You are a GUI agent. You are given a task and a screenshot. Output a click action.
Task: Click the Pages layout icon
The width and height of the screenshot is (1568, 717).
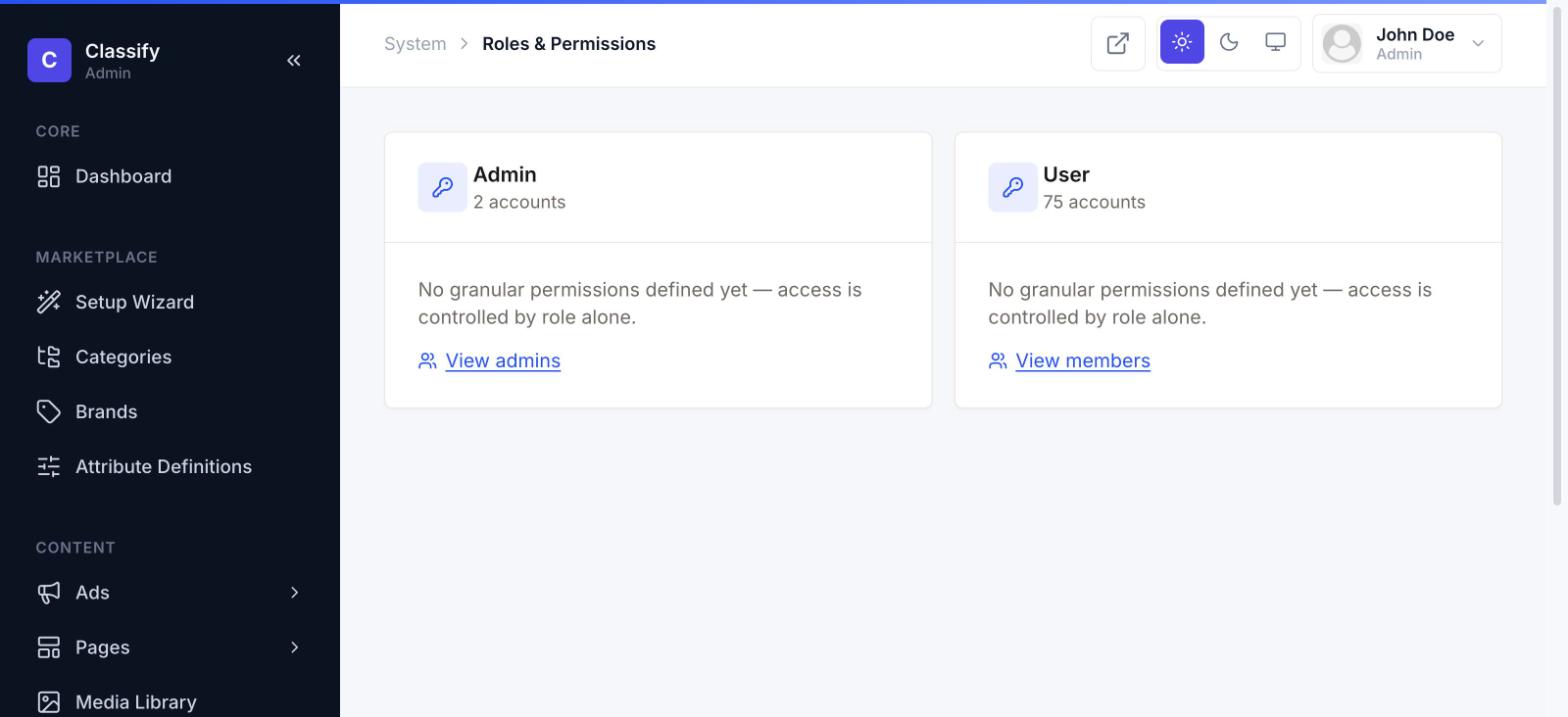pos(49,648)
